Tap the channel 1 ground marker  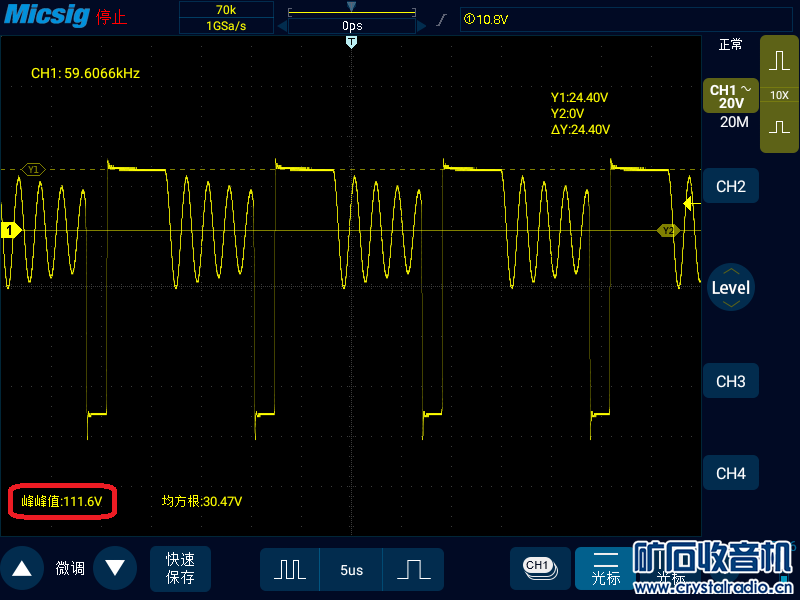click(10, 230)
